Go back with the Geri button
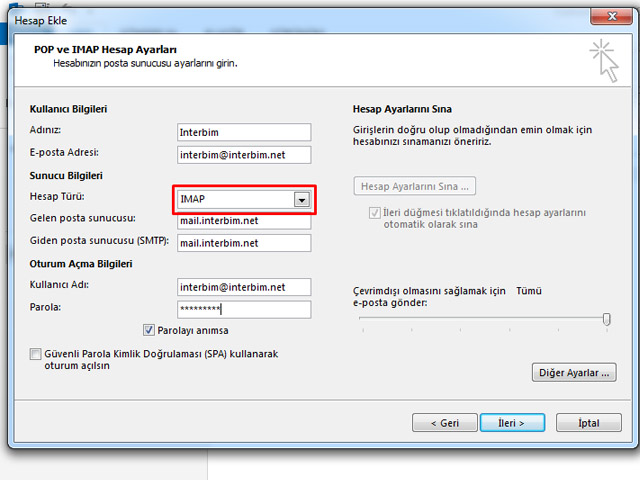Screen dimensions: 640x480 [x=444, y=423]
